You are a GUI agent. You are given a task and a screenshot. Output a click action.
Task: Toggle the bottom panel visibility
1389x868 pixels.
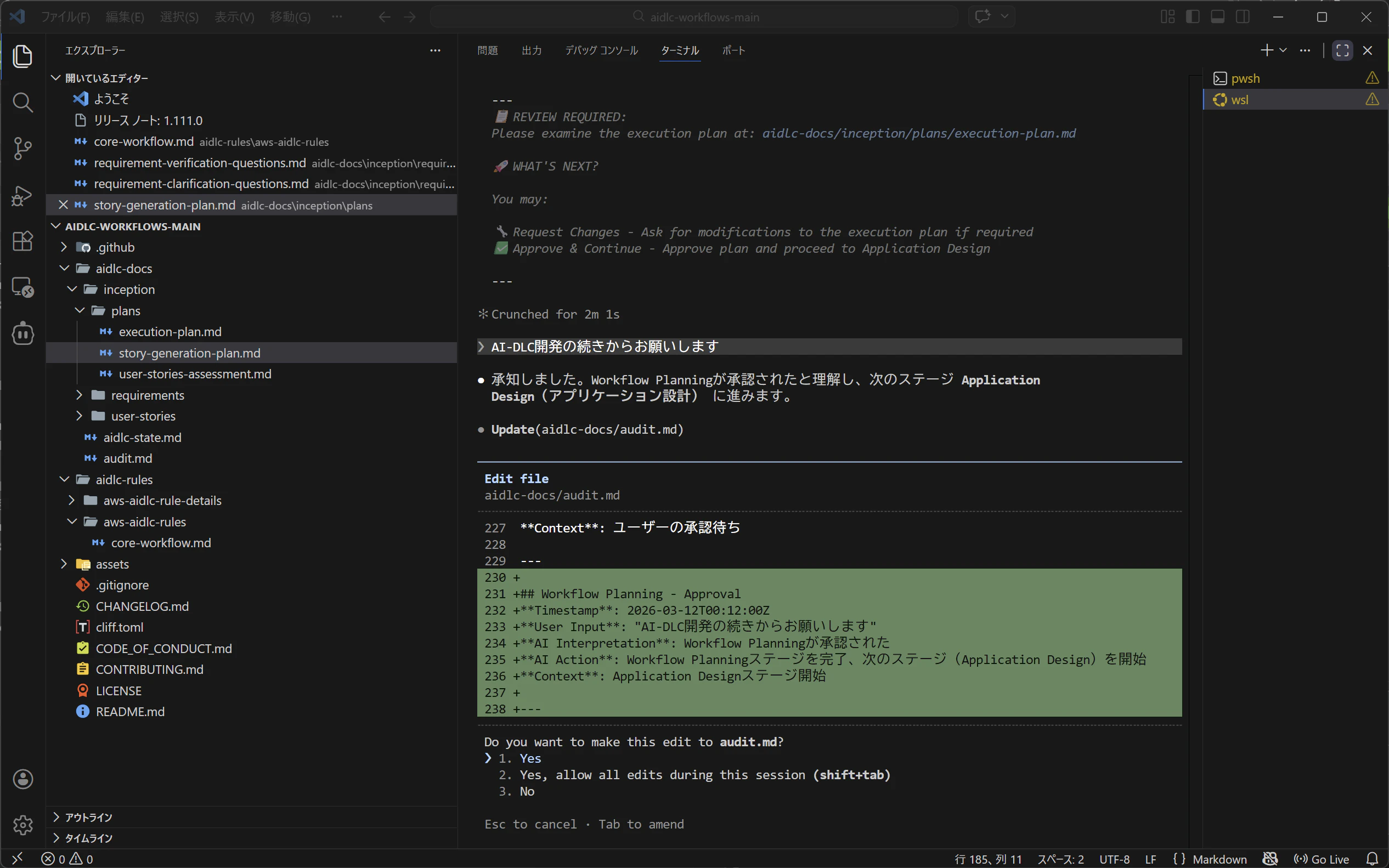1217,17
